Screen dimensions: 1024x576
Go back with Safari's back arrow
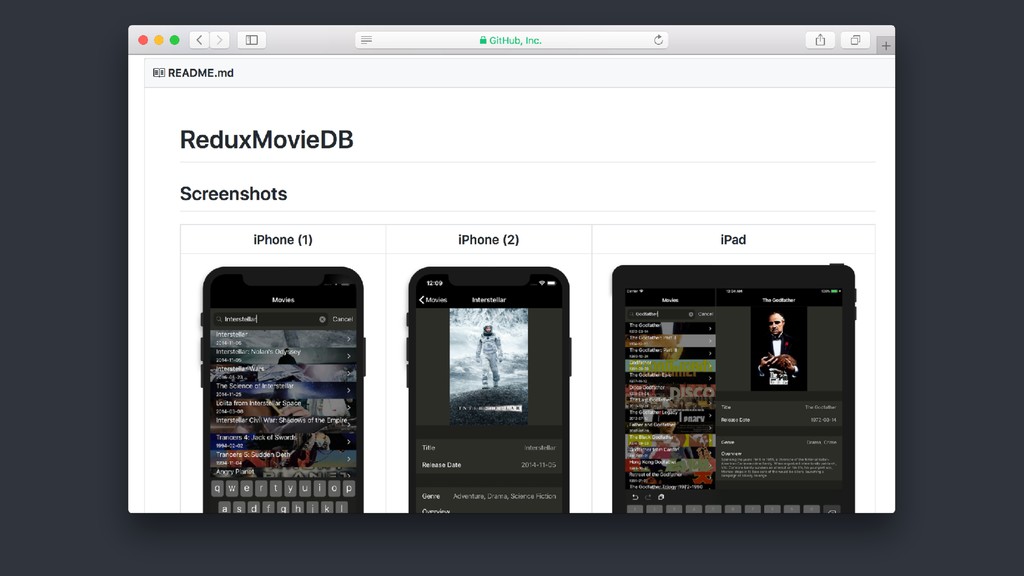tap(199, 40)
